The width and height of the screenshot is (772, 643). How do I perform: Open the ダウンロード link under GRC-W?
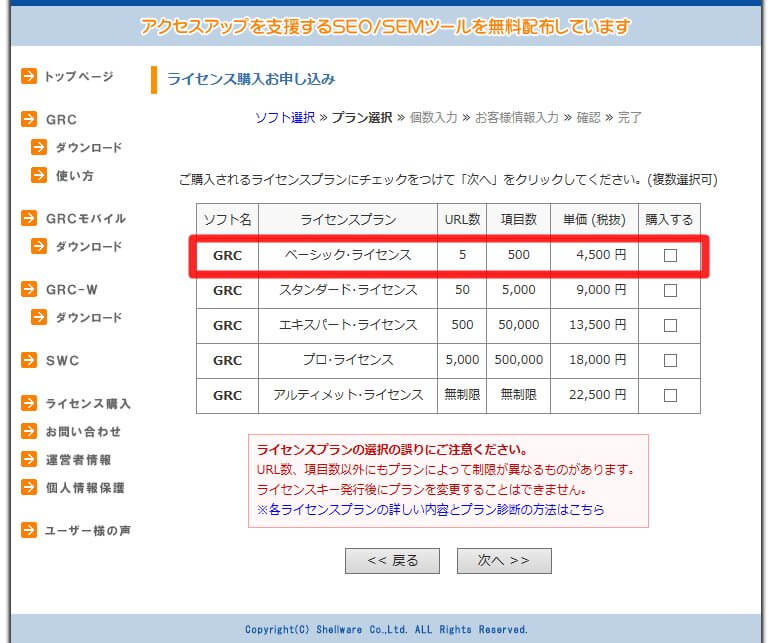89,318
